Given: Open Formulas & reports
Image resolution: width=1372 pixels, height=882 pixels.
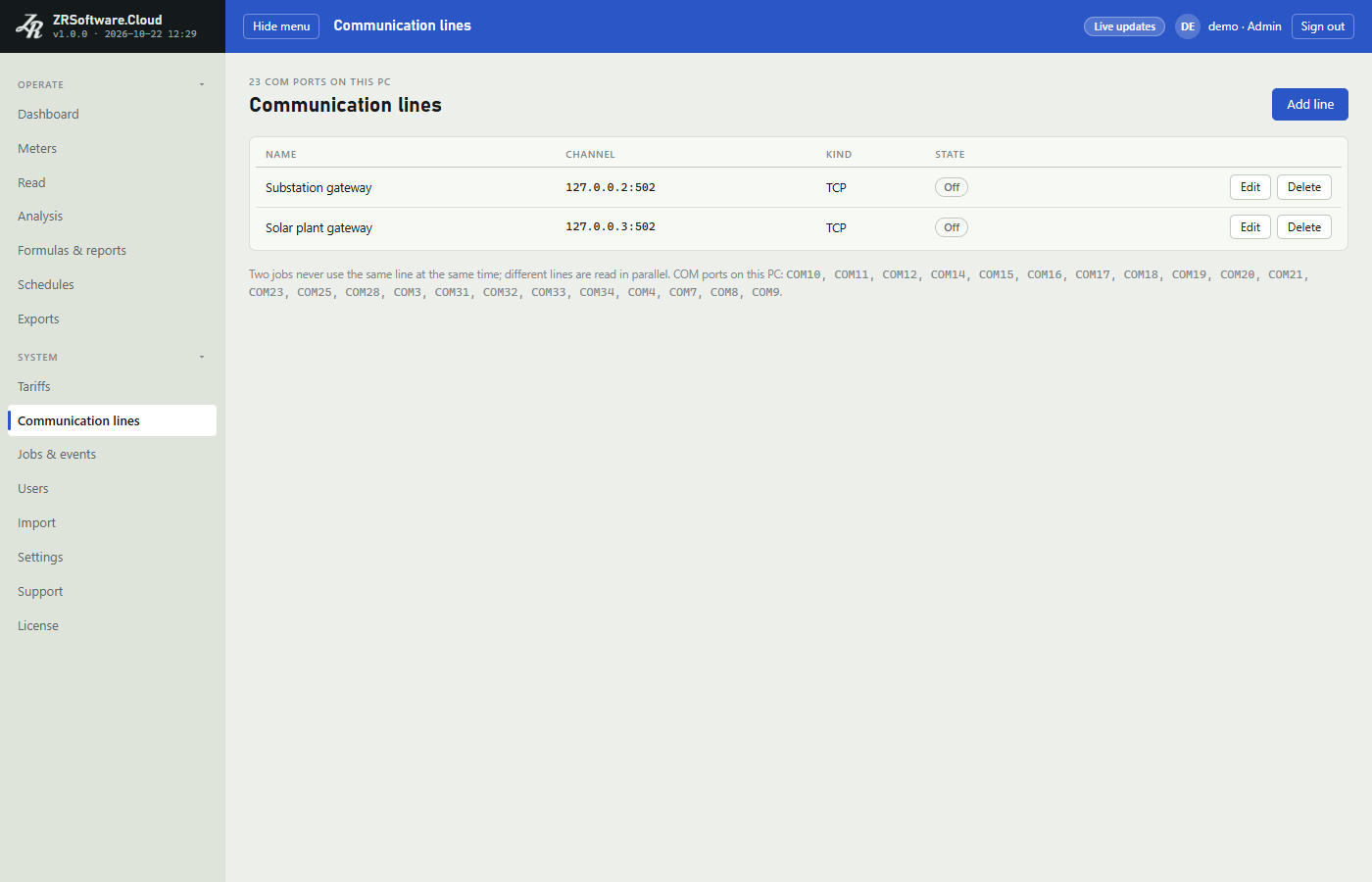Looking at the screenshot, I should pos(113,251).
